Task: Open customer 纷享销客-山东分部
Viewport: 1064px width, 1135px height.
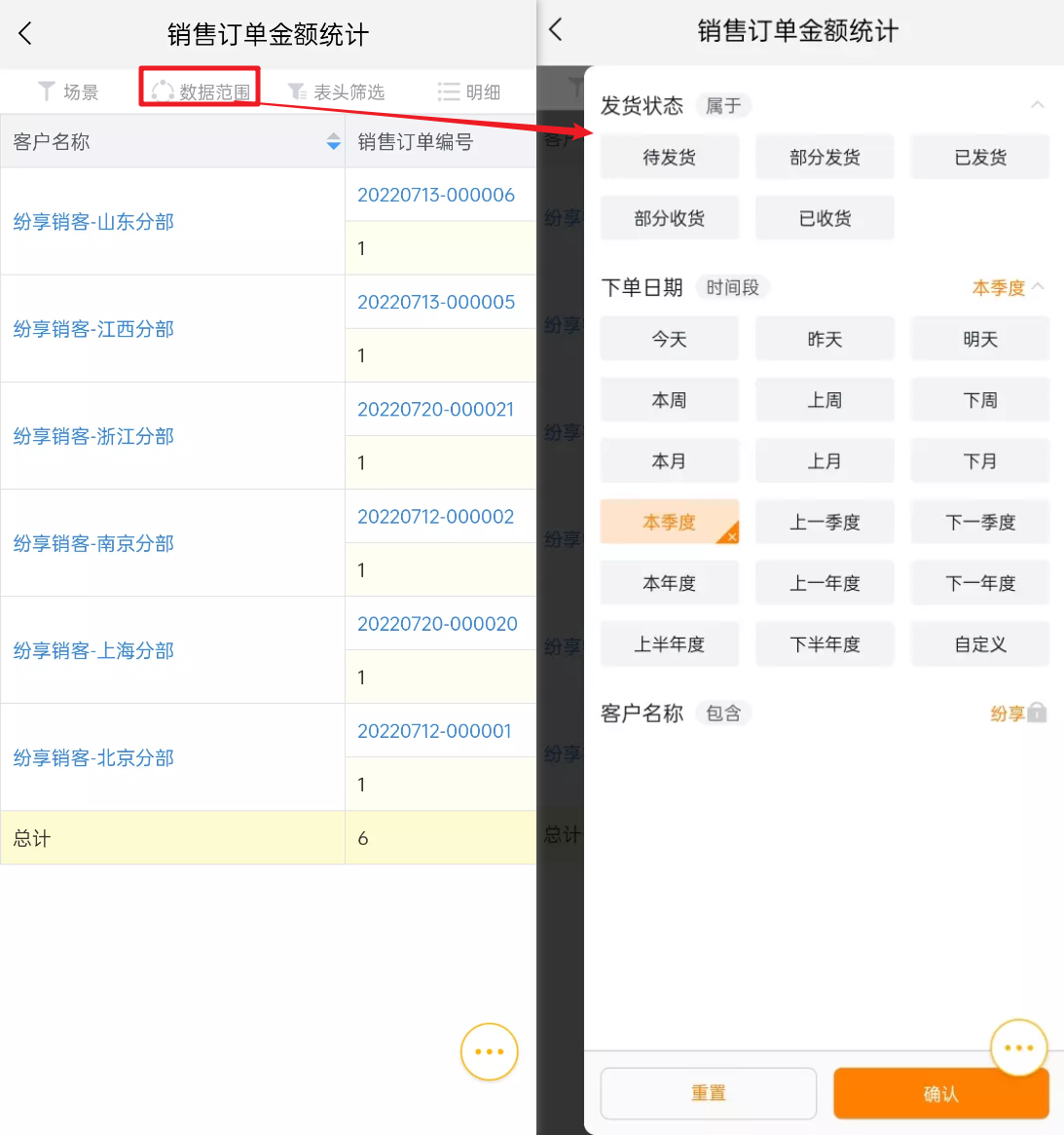Action: coord(93,222)
